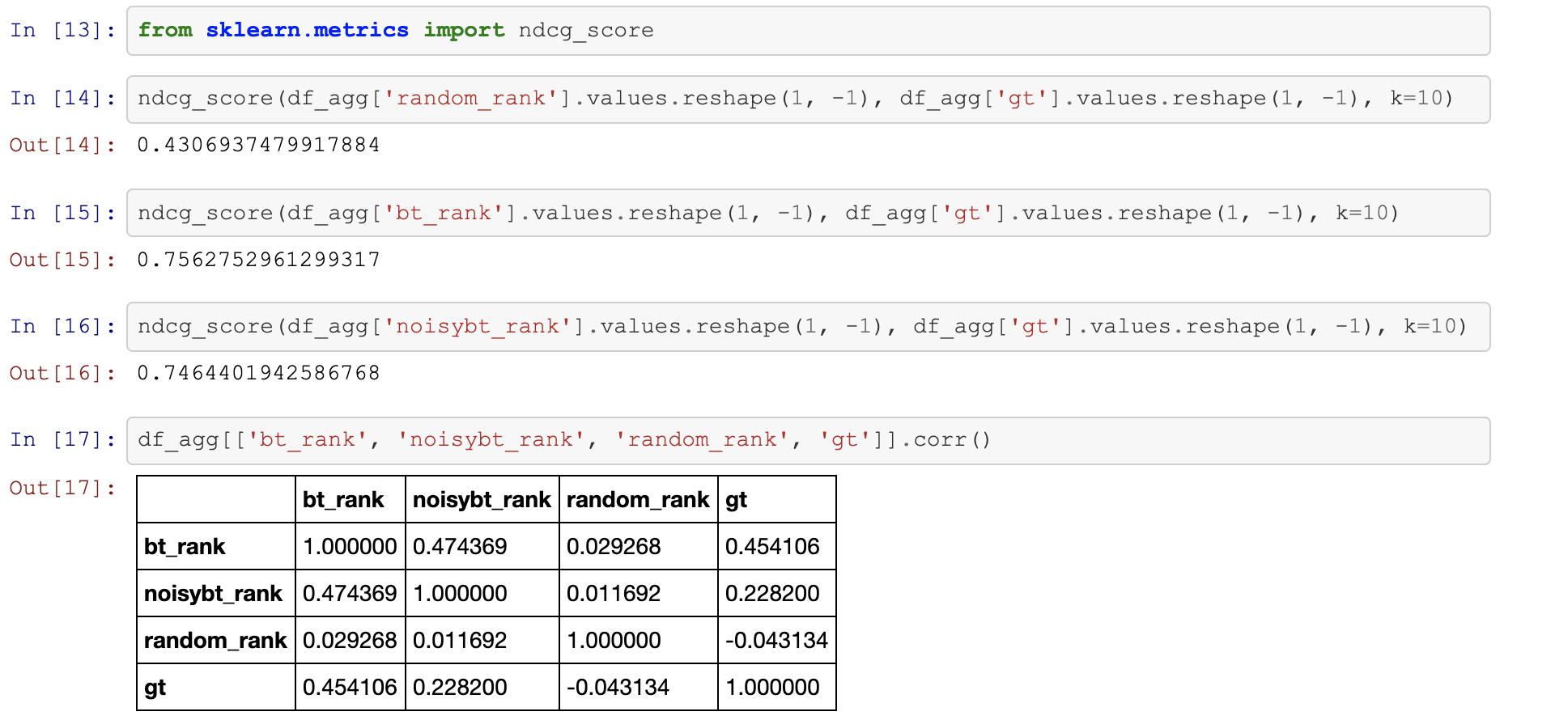Click cell 0.454106 in gt row
The width and height of the screenshot is (1568, 720).
coord(351,688)
